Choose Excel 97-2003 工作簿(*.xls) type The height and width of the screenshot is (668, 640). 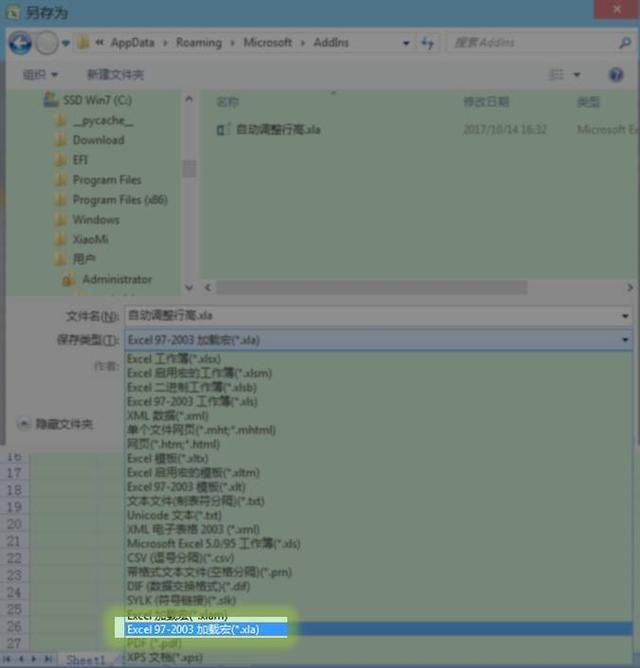tap(379, 402)
